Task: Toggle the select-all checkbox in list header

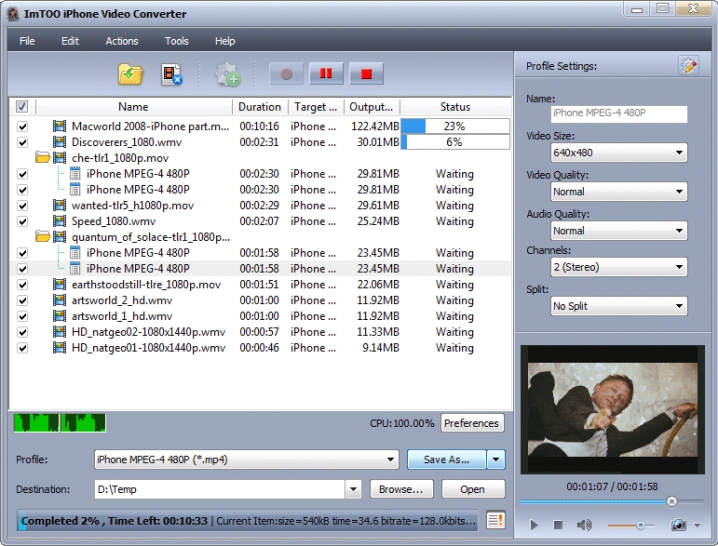Action: pos(23,107)
